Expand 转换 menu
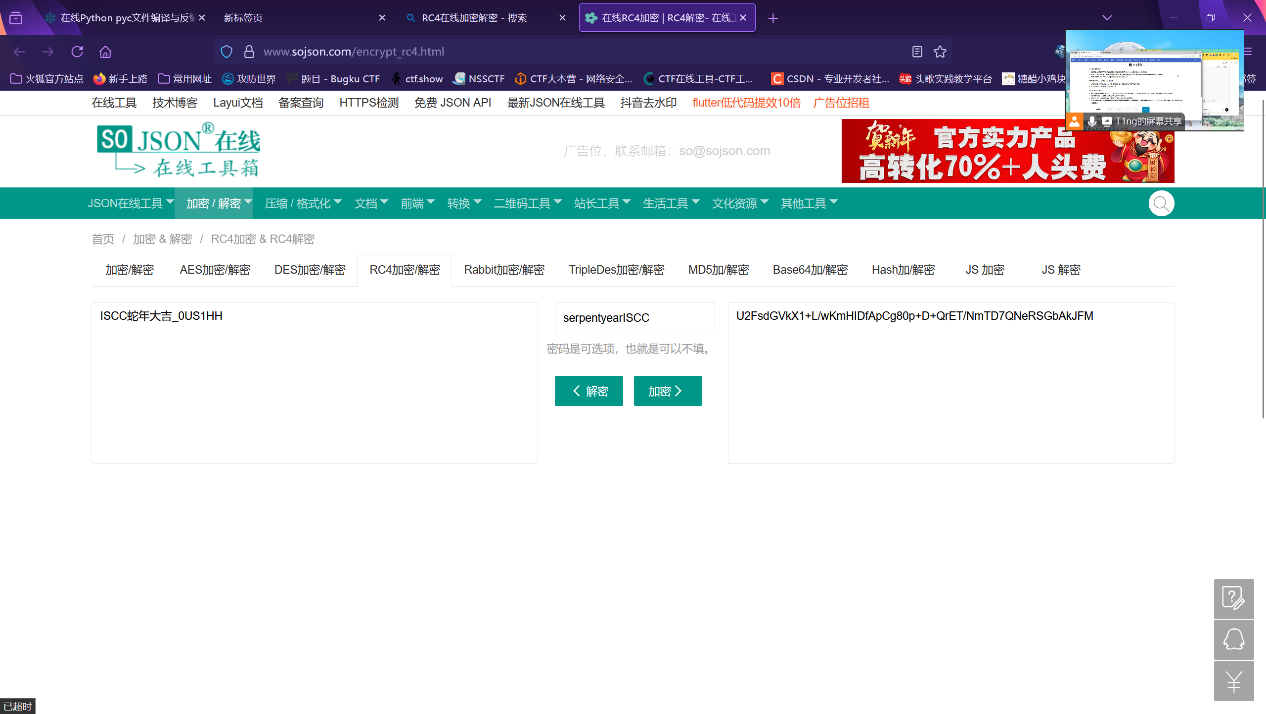This screenshot has height=714, width=1266. (x=464, y=203)
